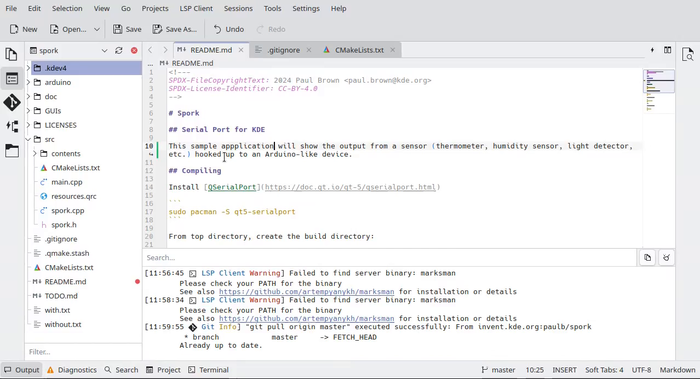Click the Save As toolbar button
The height and width of the screenshot is (379, 700).
[x=175, y=29]
